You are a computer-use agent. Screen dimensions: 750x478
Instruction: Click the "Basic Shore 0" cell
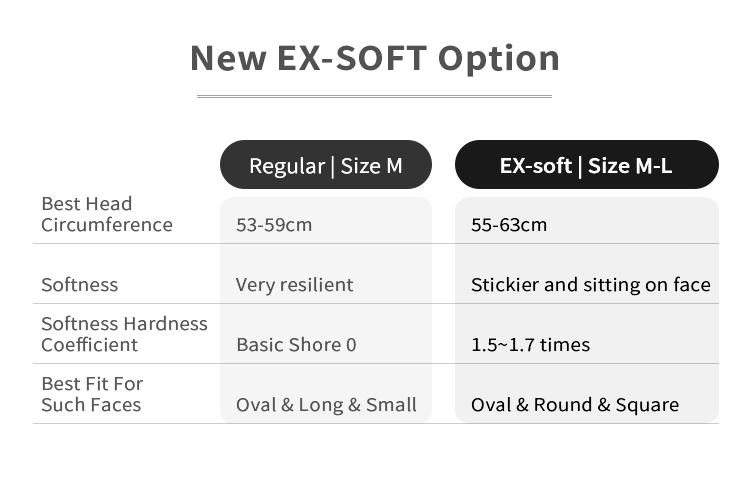[x=296, y=345]
